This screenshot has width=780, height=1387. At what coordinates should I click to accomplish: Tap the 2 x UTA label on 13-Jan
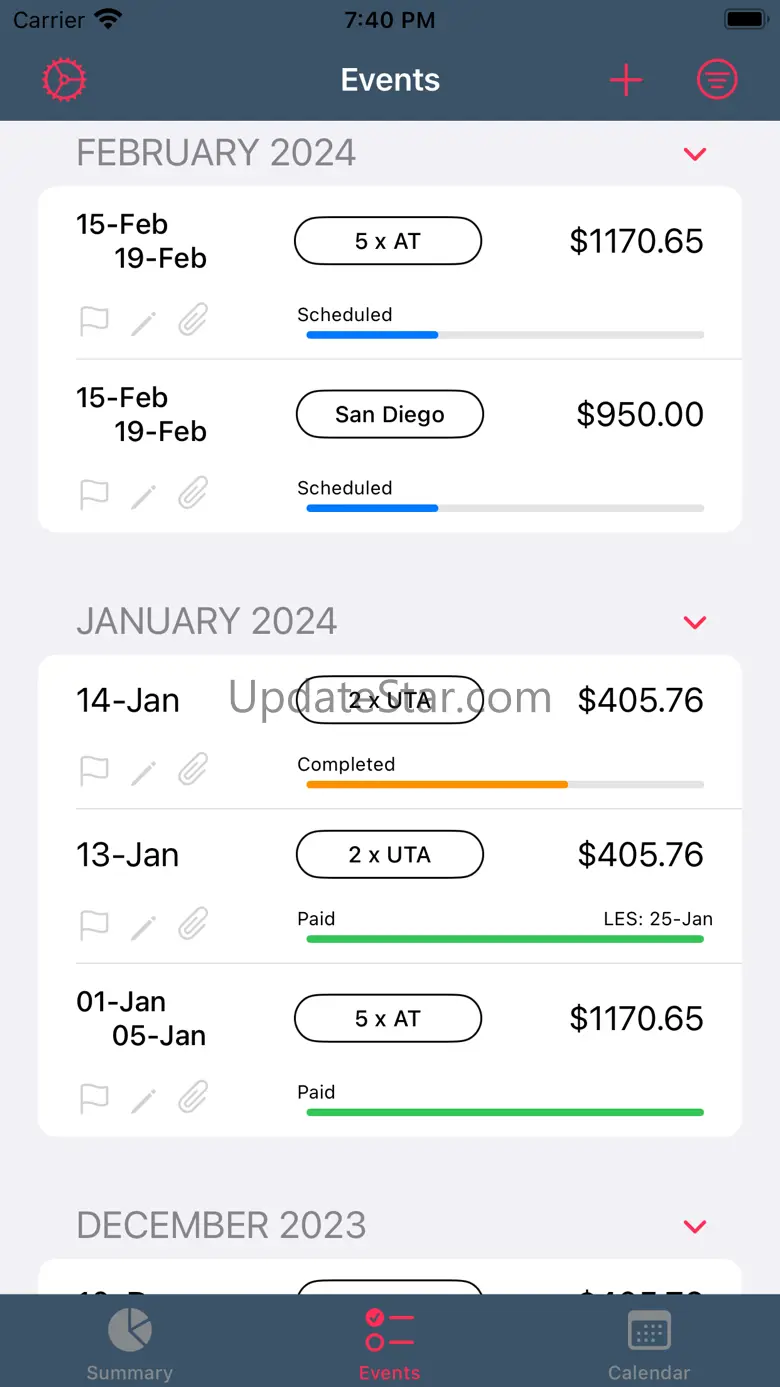pyautogui.click(x=390, y=854)
